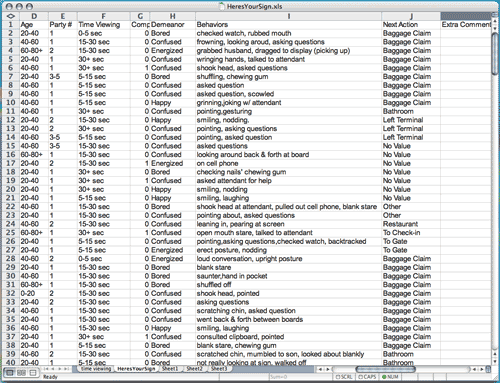Screen dimensions: 500x383
Task: Select cell 'loud conversation, upright posture'
Action: 289,259
